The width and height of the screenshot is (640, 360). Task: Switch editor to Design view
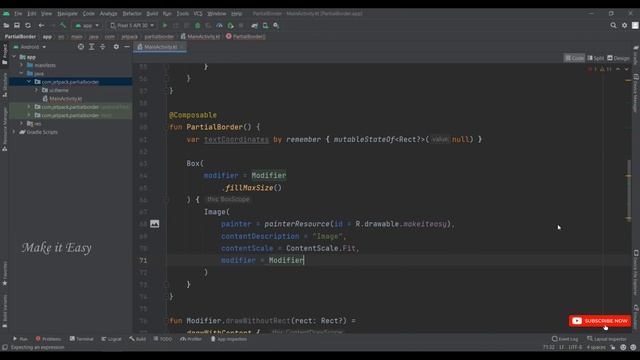618,58
